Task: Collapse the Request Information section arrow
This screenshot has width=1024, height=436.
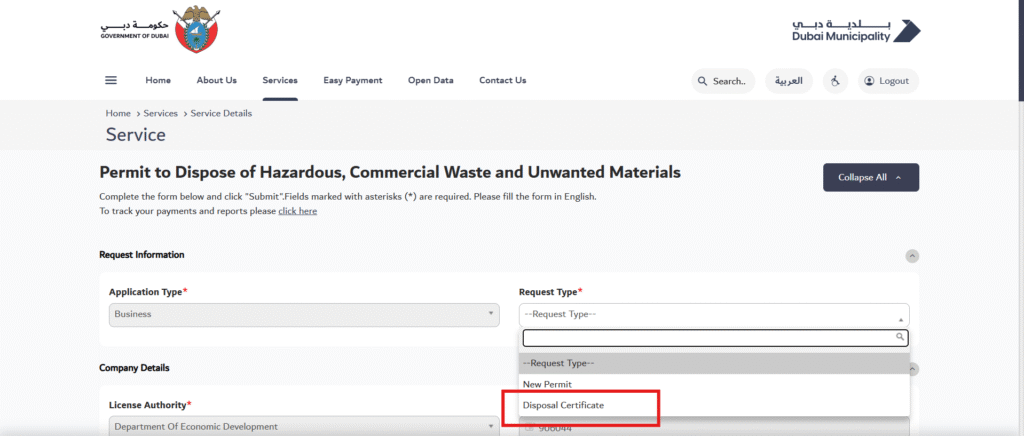Action: coord(911,256)
